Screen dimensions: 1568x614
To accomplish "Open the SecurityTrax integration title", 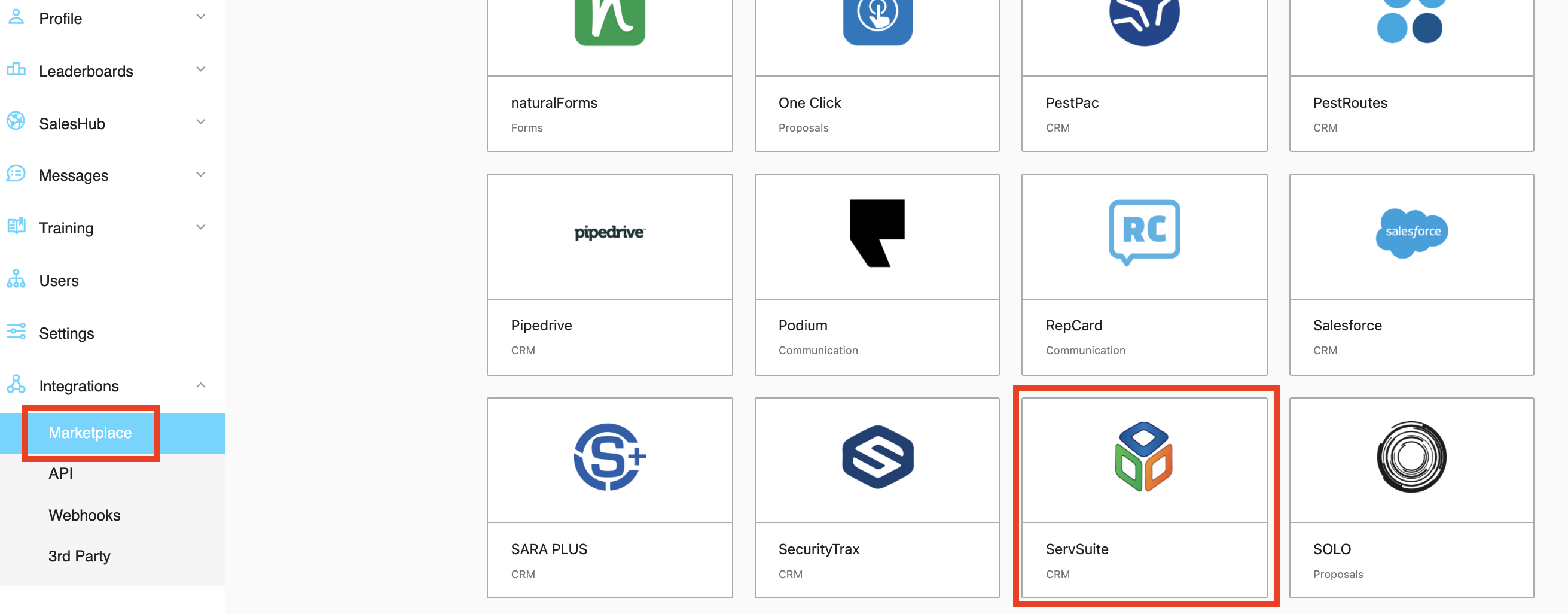I will [819, 549].
